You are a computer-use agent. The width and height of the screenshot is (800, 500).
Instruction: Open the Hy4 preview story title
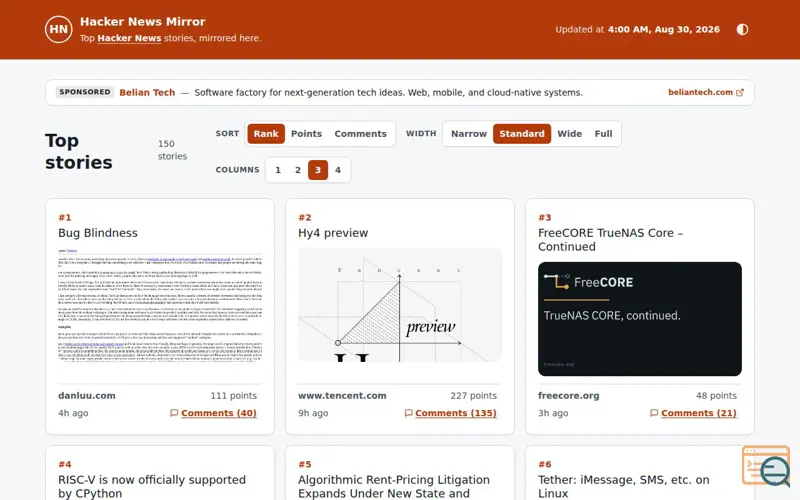pos(333,233)
